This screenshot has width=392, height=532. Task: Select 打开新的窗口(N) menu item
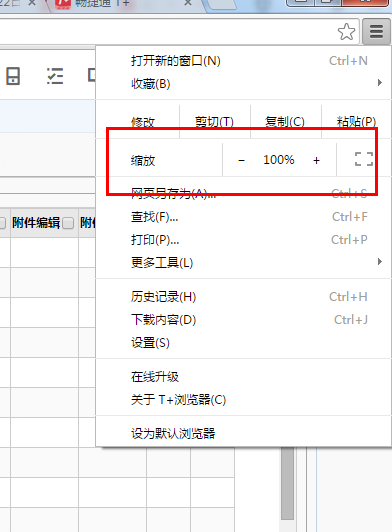243,61
